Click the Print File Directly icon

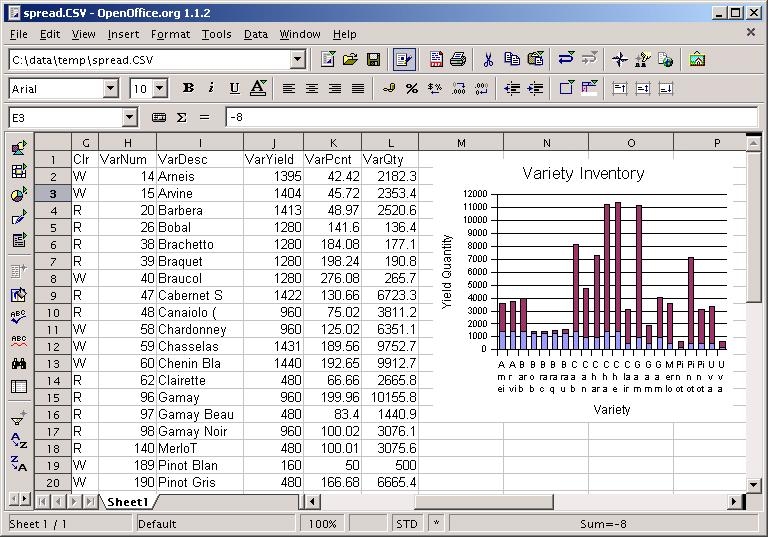click(458, 60)
